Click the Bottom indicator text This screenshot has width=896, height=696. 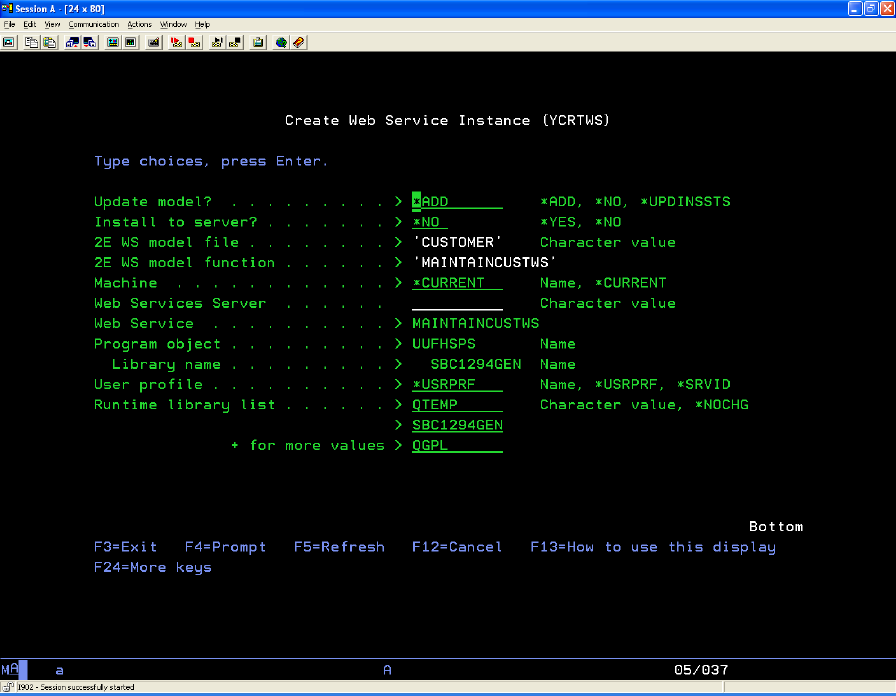(776, 526)
